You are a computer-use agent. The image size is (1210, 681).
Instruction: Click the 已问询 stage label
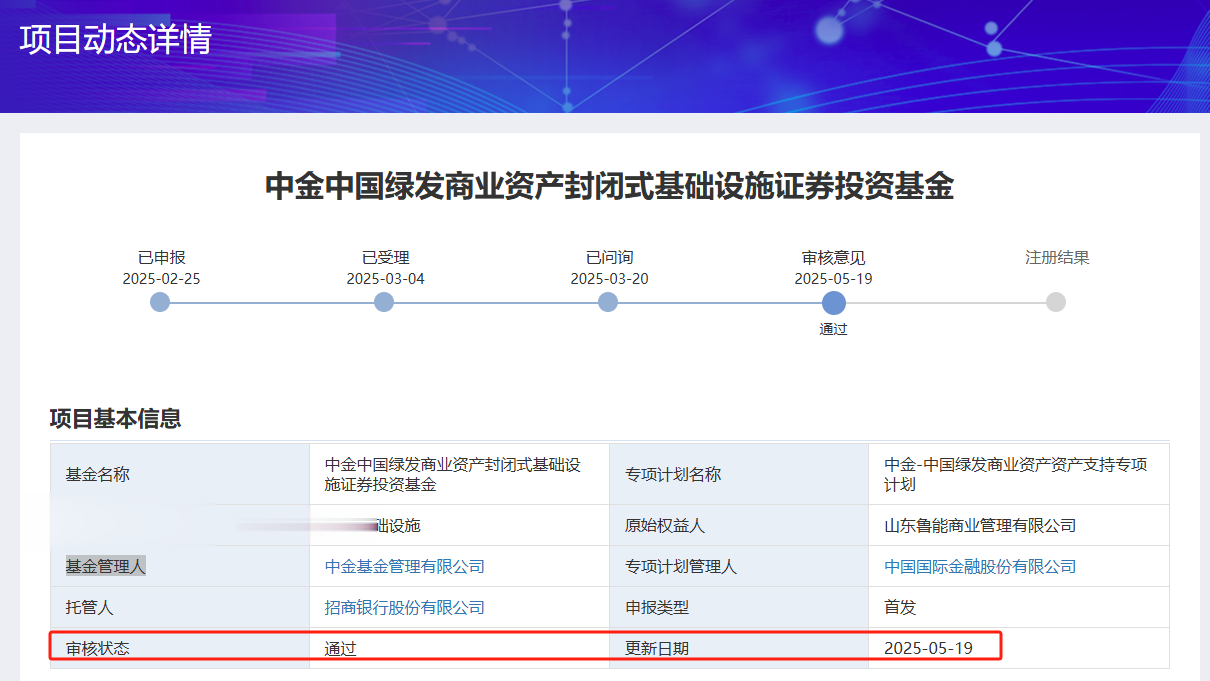(609, 258)
